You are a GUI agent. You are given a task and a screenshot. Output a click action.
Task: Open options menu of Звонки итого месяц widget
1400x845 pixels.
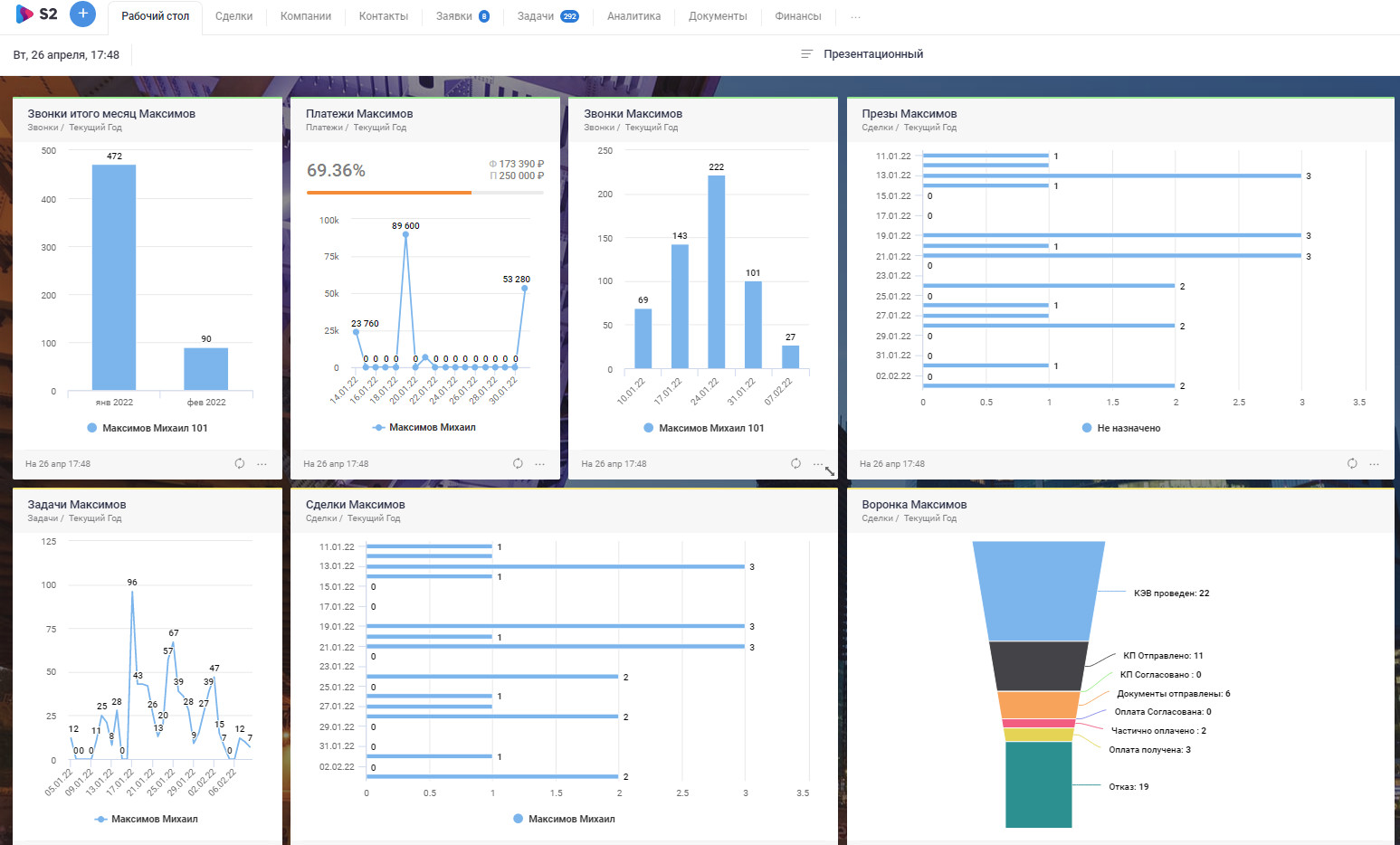[262, 464]
